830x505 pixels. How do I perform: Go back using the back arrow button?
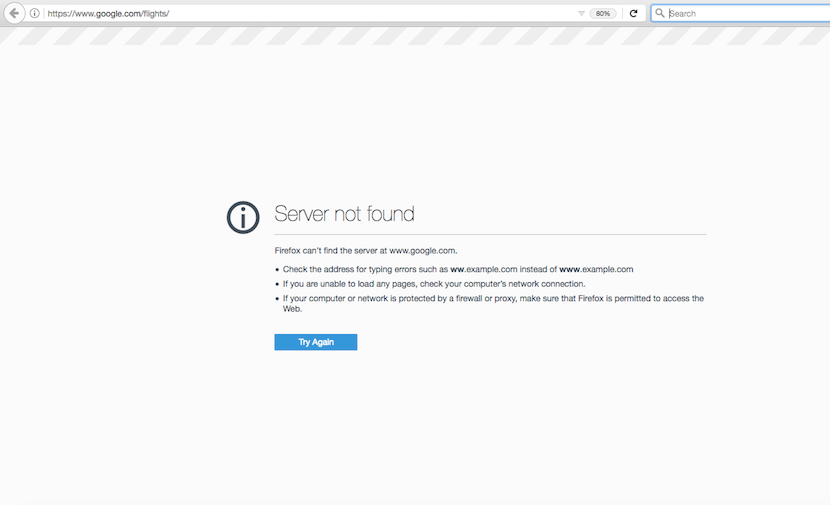(x=14, y=13)
